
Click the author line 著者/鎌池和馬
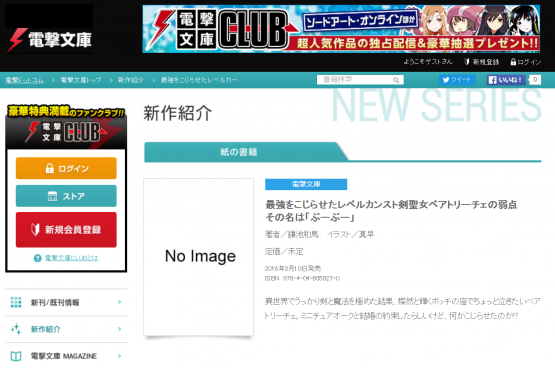(x=292, y=234)
